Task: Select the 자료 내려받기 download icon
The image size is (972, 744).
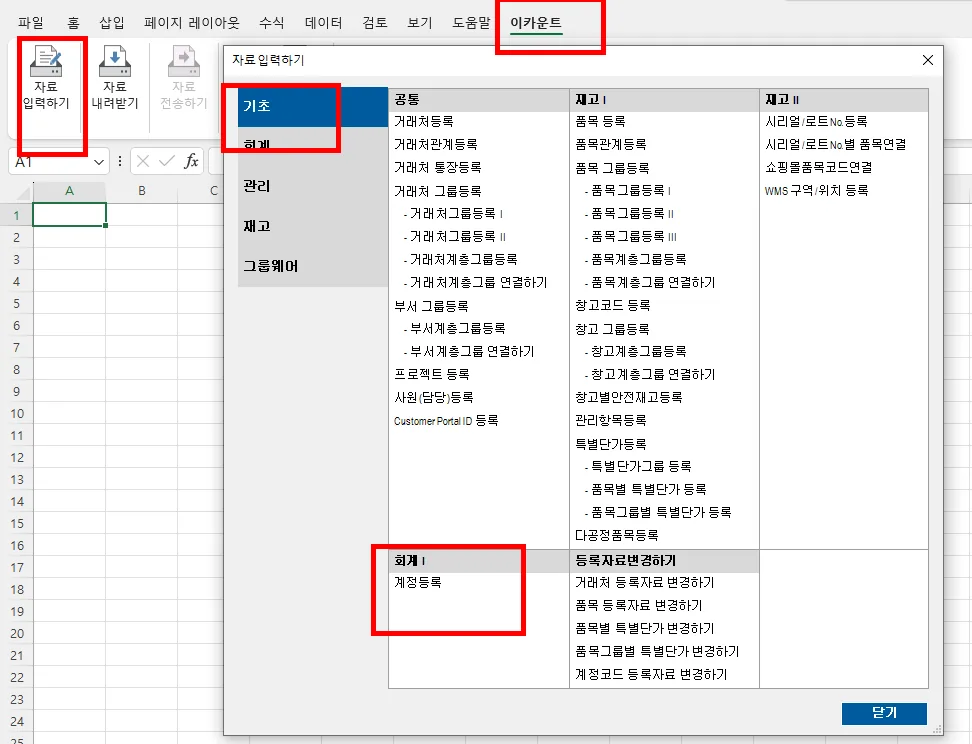Action: [115, 79]
